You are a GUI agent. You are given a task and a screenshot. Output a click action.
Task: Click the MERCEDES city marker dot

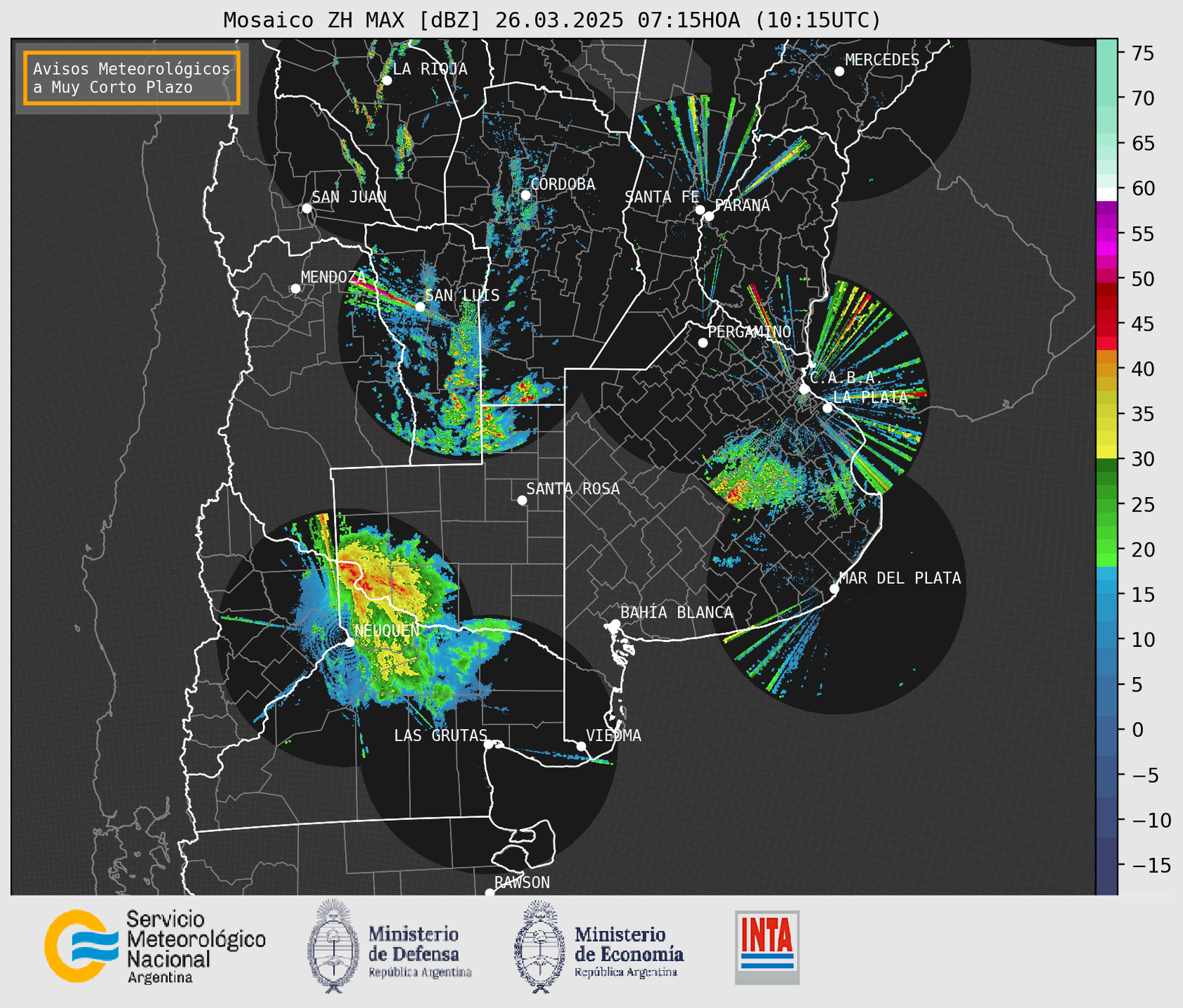tap(839, 71)
